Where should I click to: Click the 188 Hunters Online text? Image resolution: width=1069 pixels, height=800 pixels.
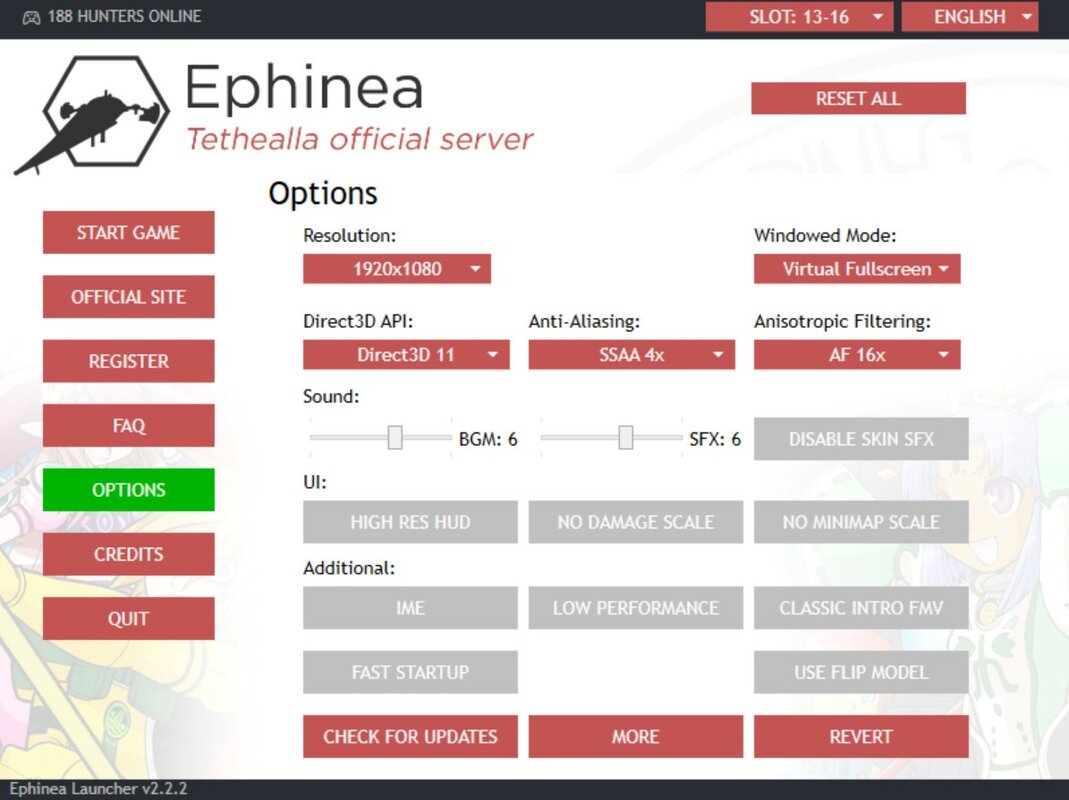124,16
